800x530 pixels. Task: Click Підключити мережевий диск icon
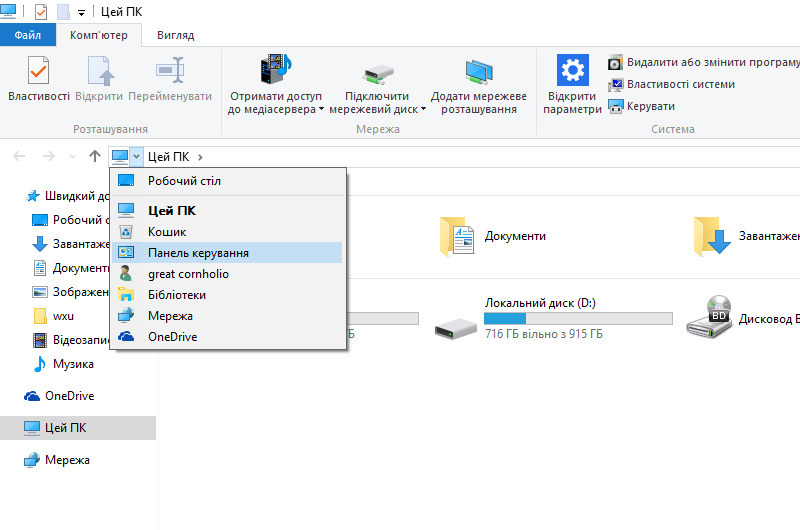[x=378, y=74]
